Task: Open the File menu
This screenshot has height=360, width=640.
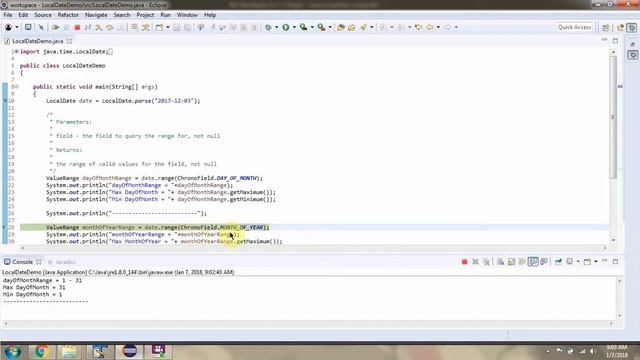Action: click(x=8, y=15)
